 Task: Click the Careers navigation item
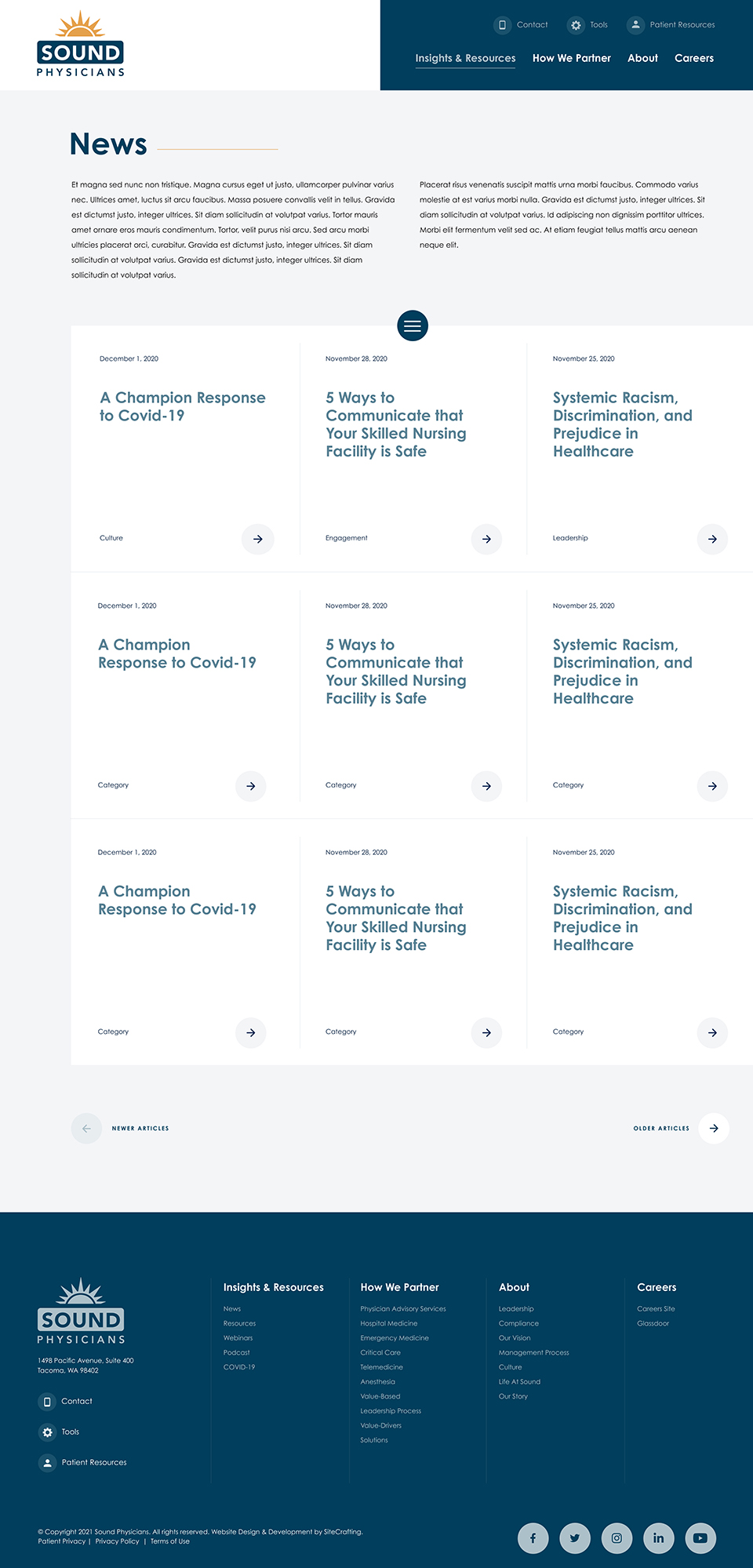point(694,58)
